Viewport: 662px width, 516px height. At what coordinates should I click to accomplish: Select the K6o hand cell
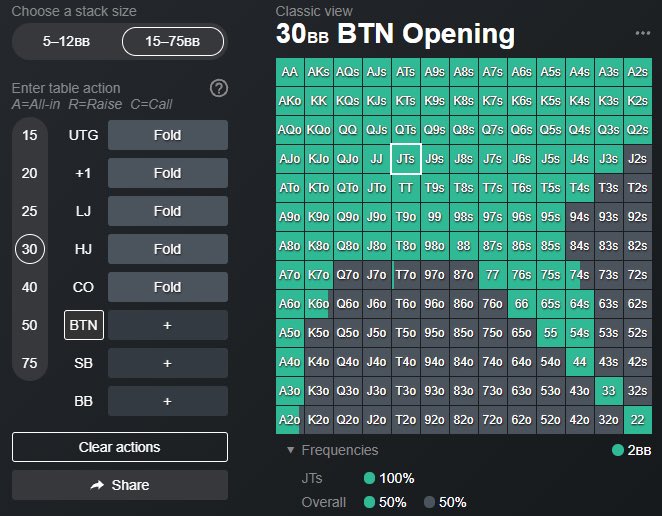pos(319,304)
